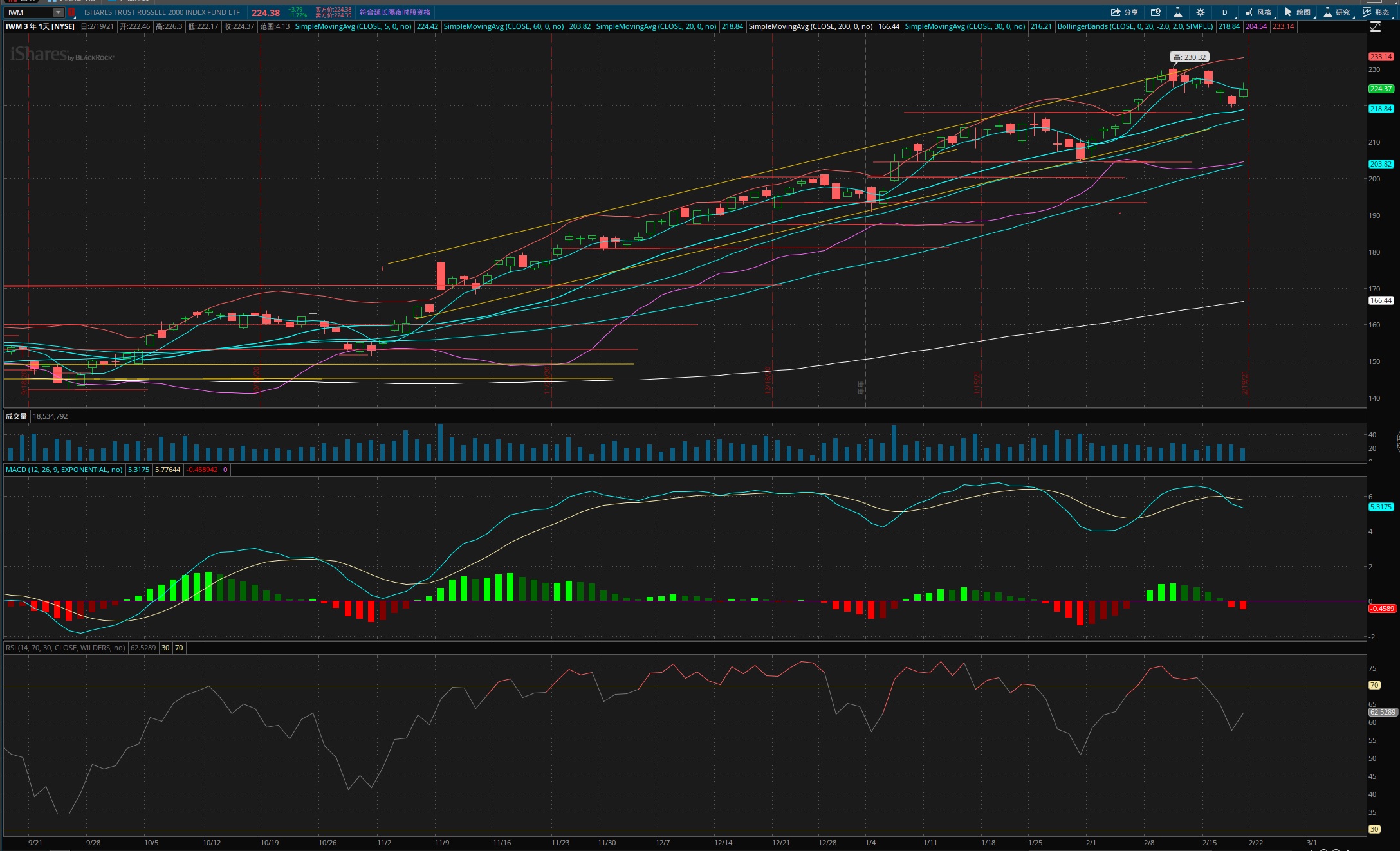
Task: Select the BollingerBands study label
Action: tap(1135, 26)
